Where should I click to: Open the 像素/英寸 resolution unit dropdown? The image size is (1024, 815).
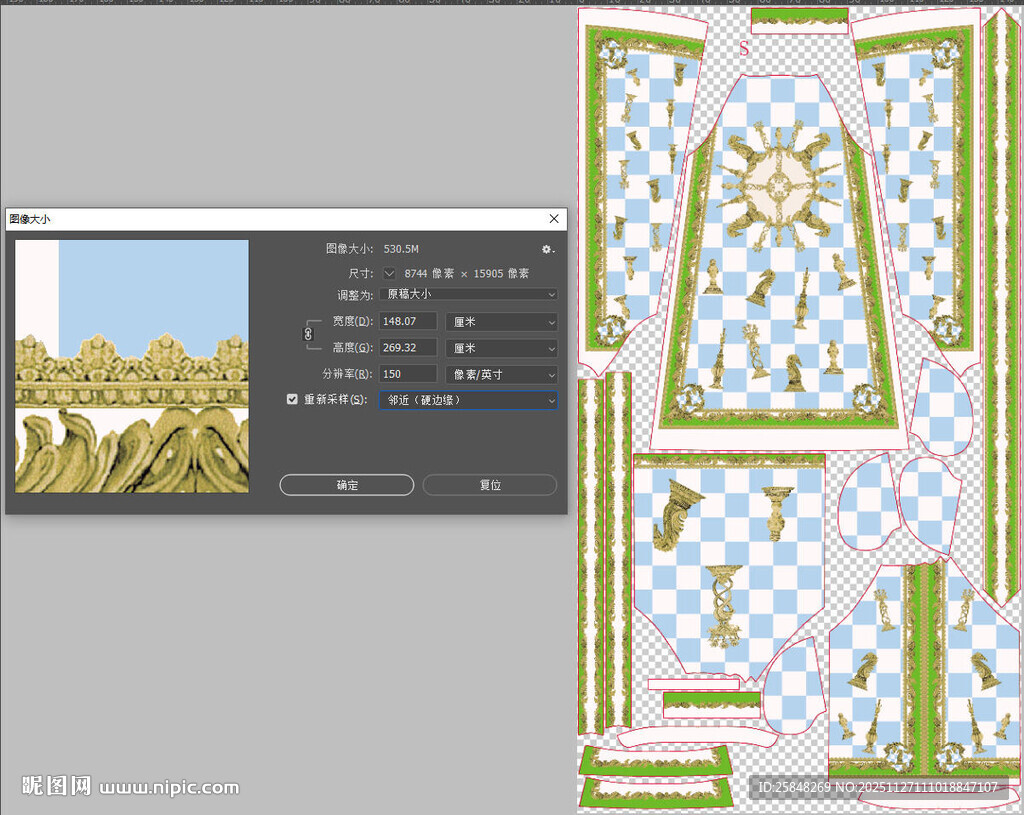point(500,374)
